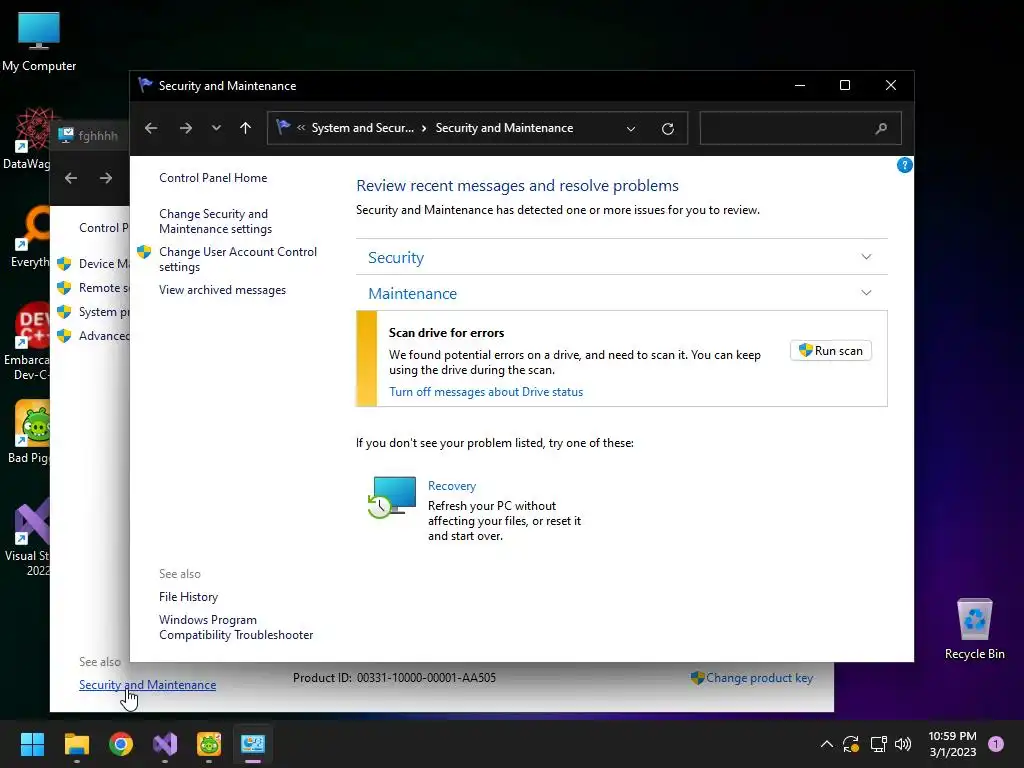Collapse the Maintenance section chevron
This screenshot has height=768, width=1024.
click(866, 293)
